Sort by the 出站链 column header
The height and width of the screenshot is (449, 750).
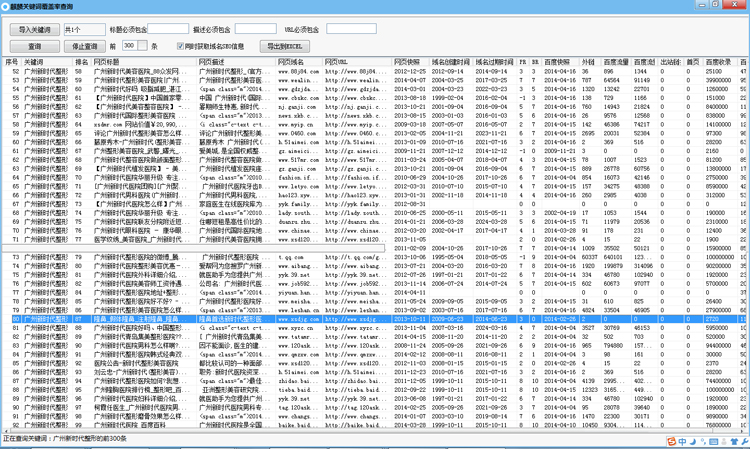tap(671, 62)
